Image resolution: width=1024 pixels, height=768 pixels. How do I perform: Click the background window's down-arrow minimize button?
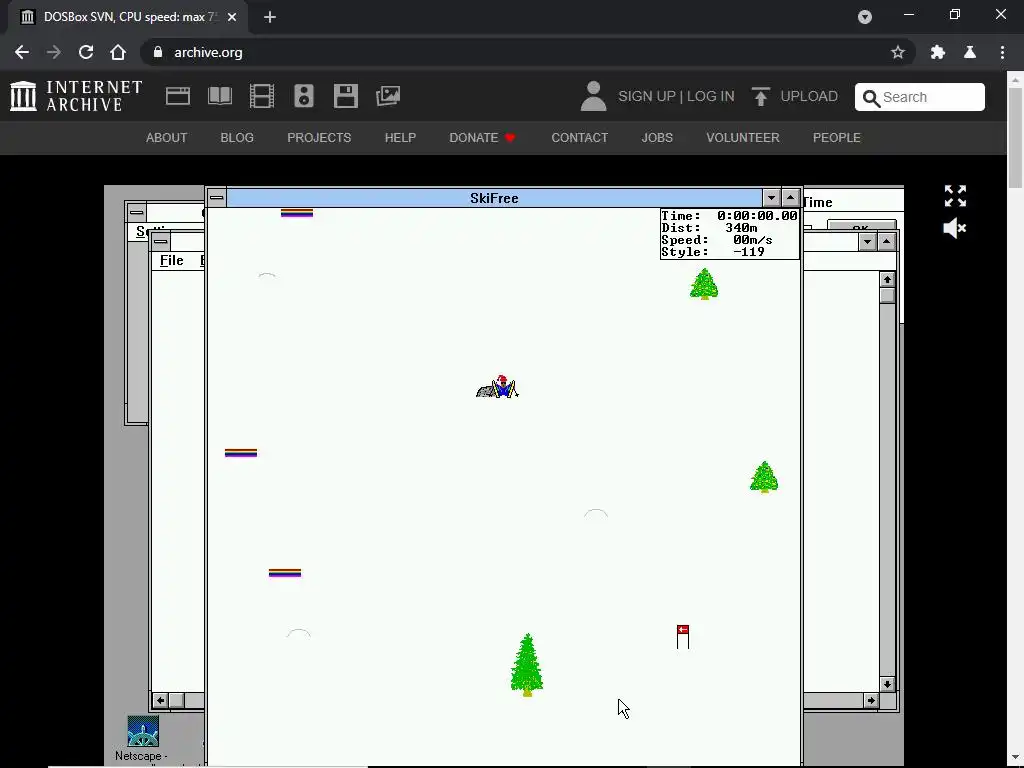867,242
